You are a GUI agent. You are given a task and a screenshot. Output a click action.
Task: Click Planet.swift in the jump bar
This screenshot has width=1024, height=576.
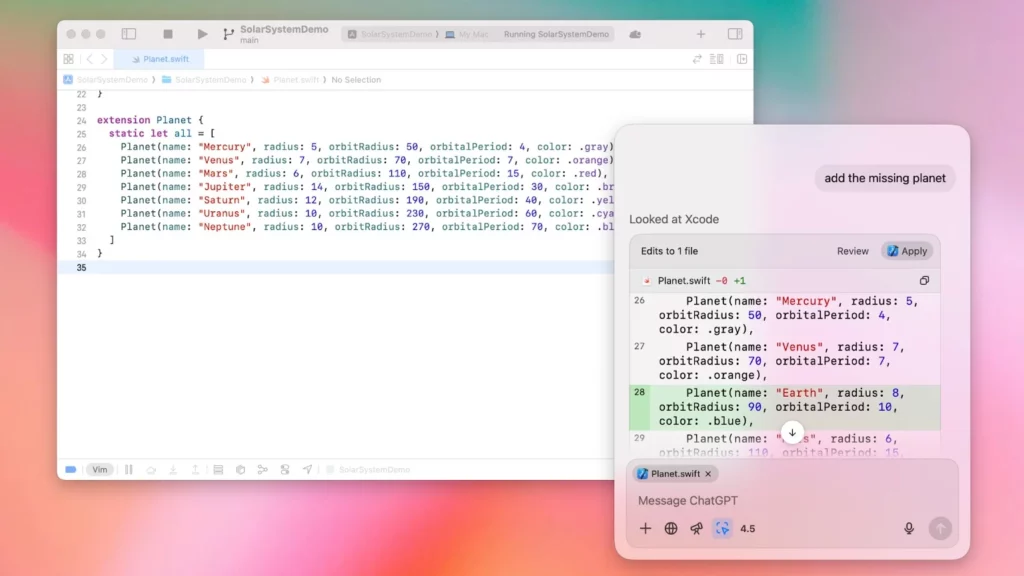pyautogui.click(x=290, y=80)
